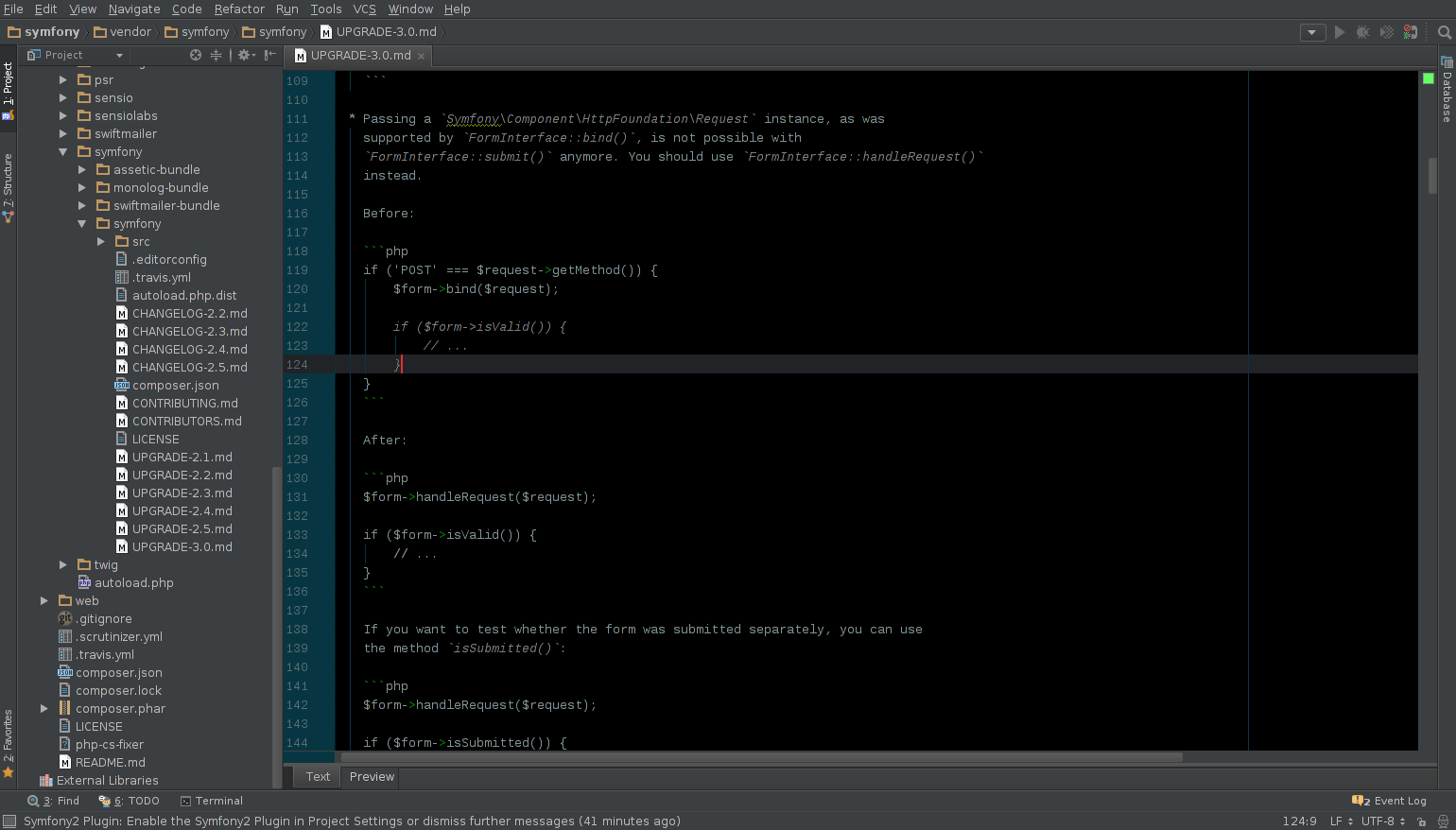Open the Structure side tool window

(9, 187)
